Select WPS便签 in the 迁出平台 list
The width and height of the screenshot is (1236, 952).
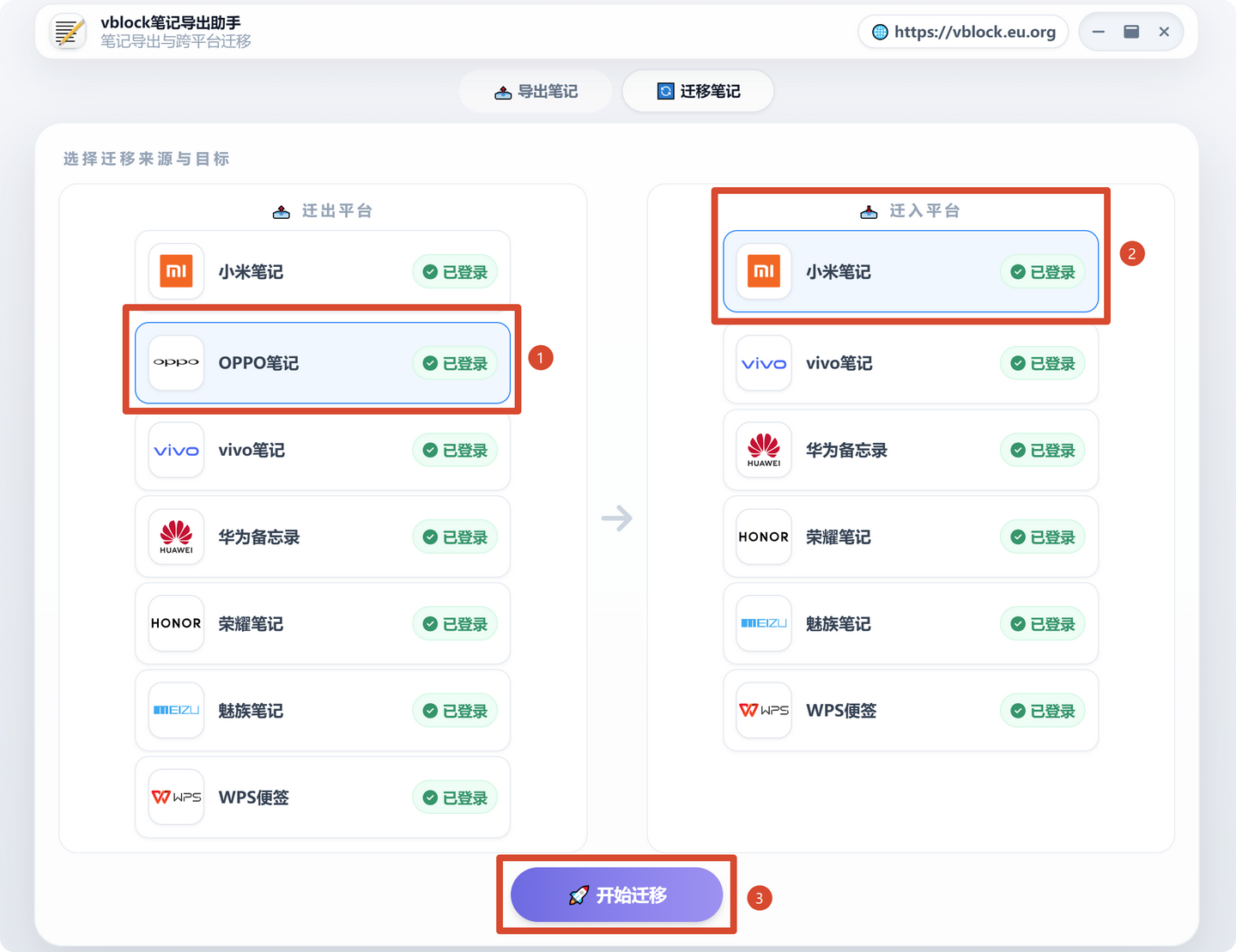tap(323, 797)
